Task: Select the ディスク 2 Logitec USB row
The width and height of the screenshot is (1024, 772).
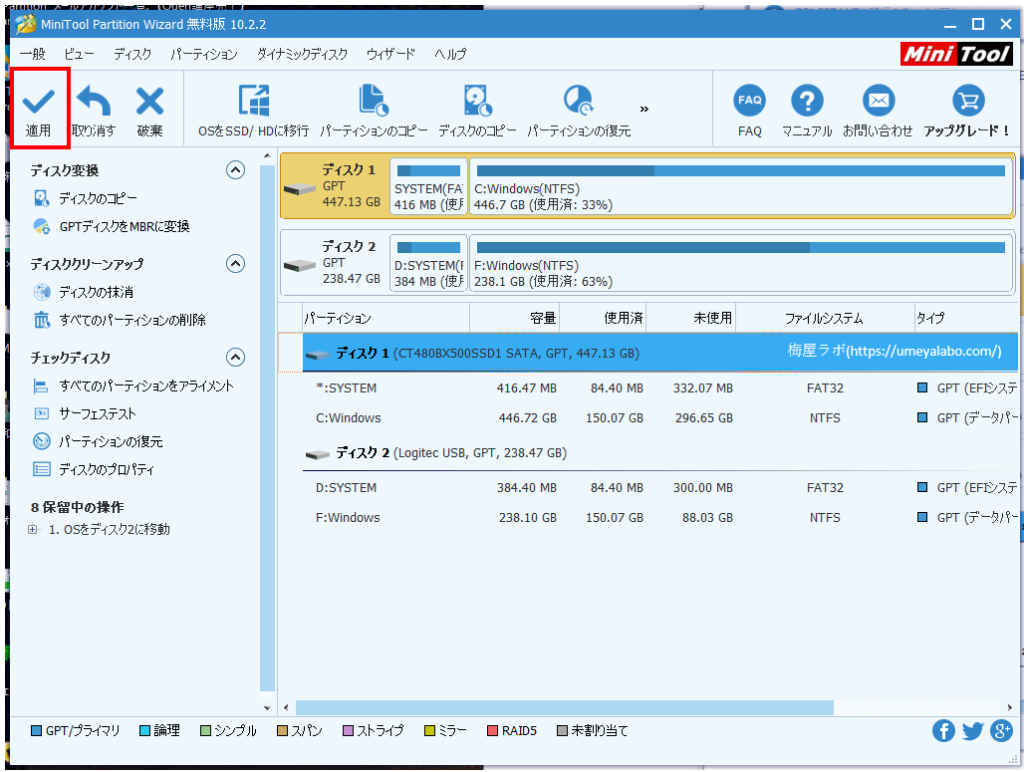Action: 660,453
